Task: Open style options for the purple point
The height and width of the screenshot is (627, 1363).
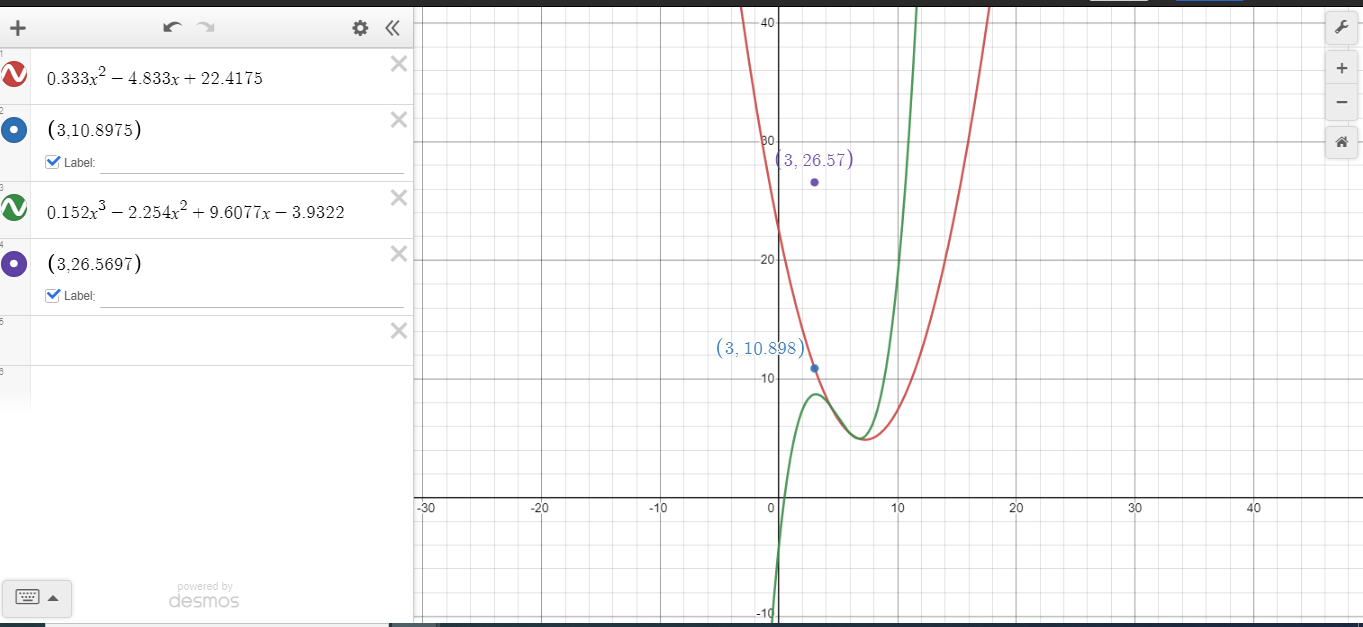Action: tap(13, 263)
